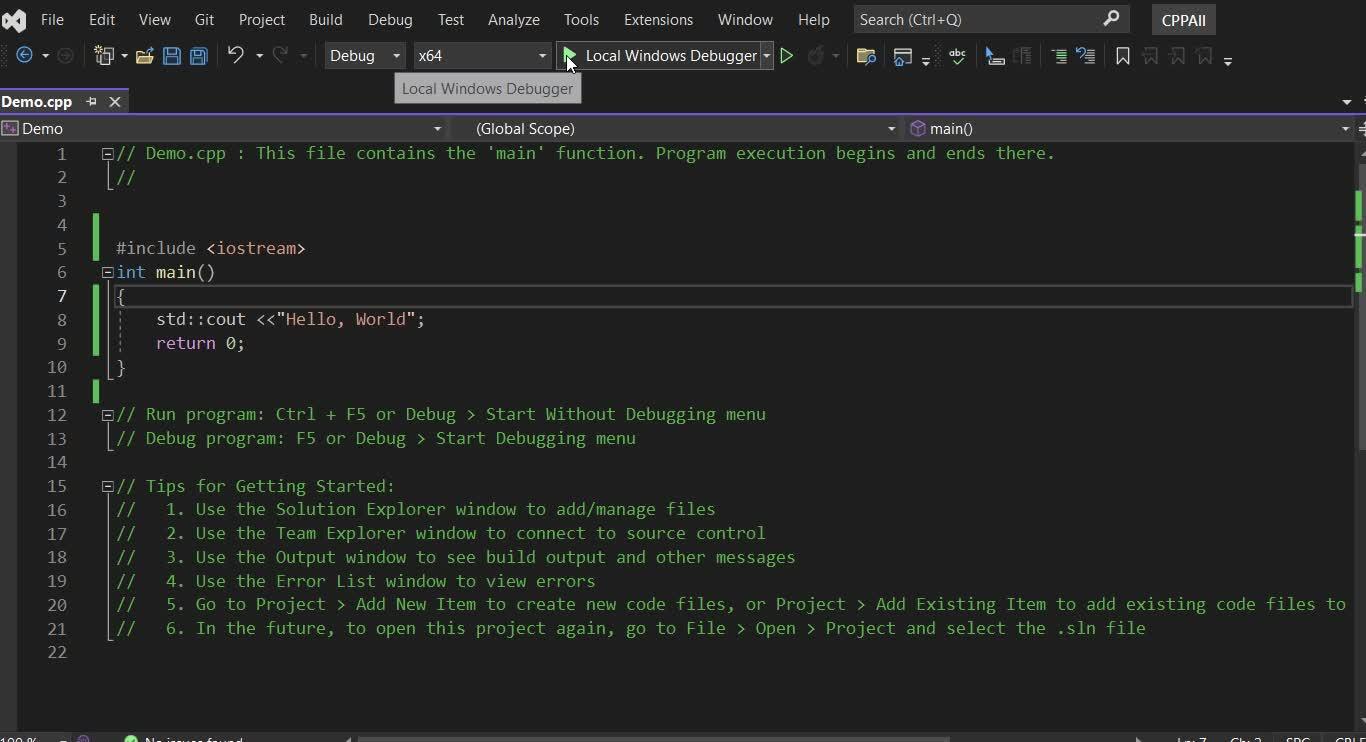The image size is (1366, 742).
Task: Open the Tools menu
Action: point(581,19)
